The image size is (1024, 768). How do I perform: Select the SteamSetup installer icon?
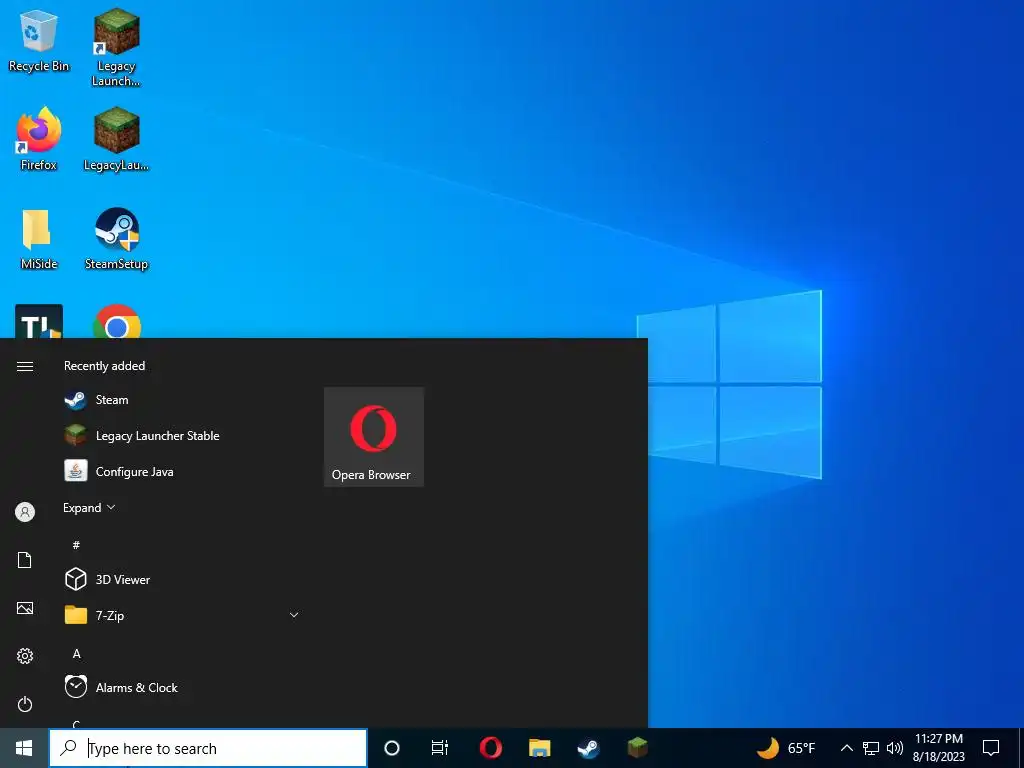pyautogui.click(x=116, y=239)
